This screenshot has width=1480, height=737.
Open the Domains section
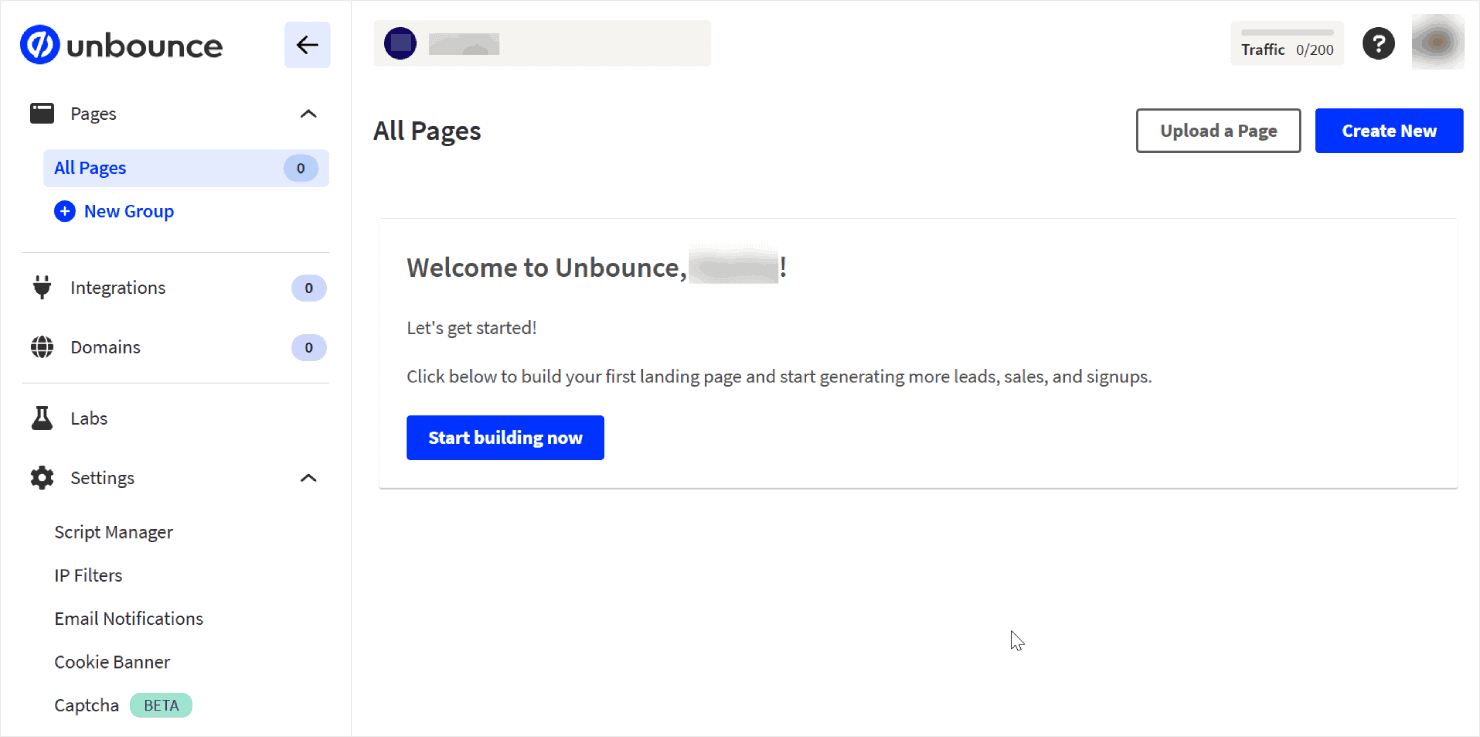(105, 346)
